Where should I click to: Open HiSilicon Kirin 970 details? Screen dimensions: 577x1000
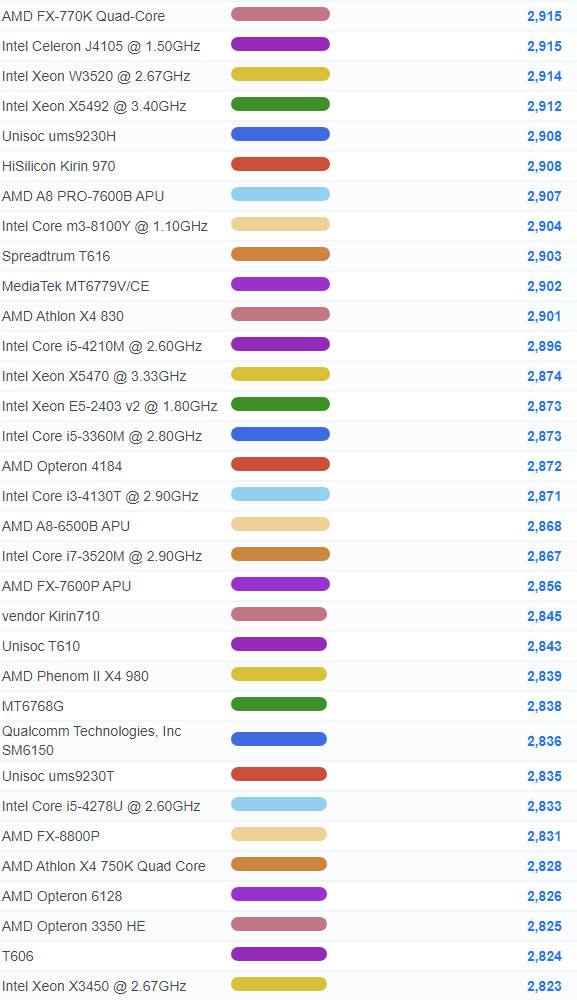tap(58, 166)
